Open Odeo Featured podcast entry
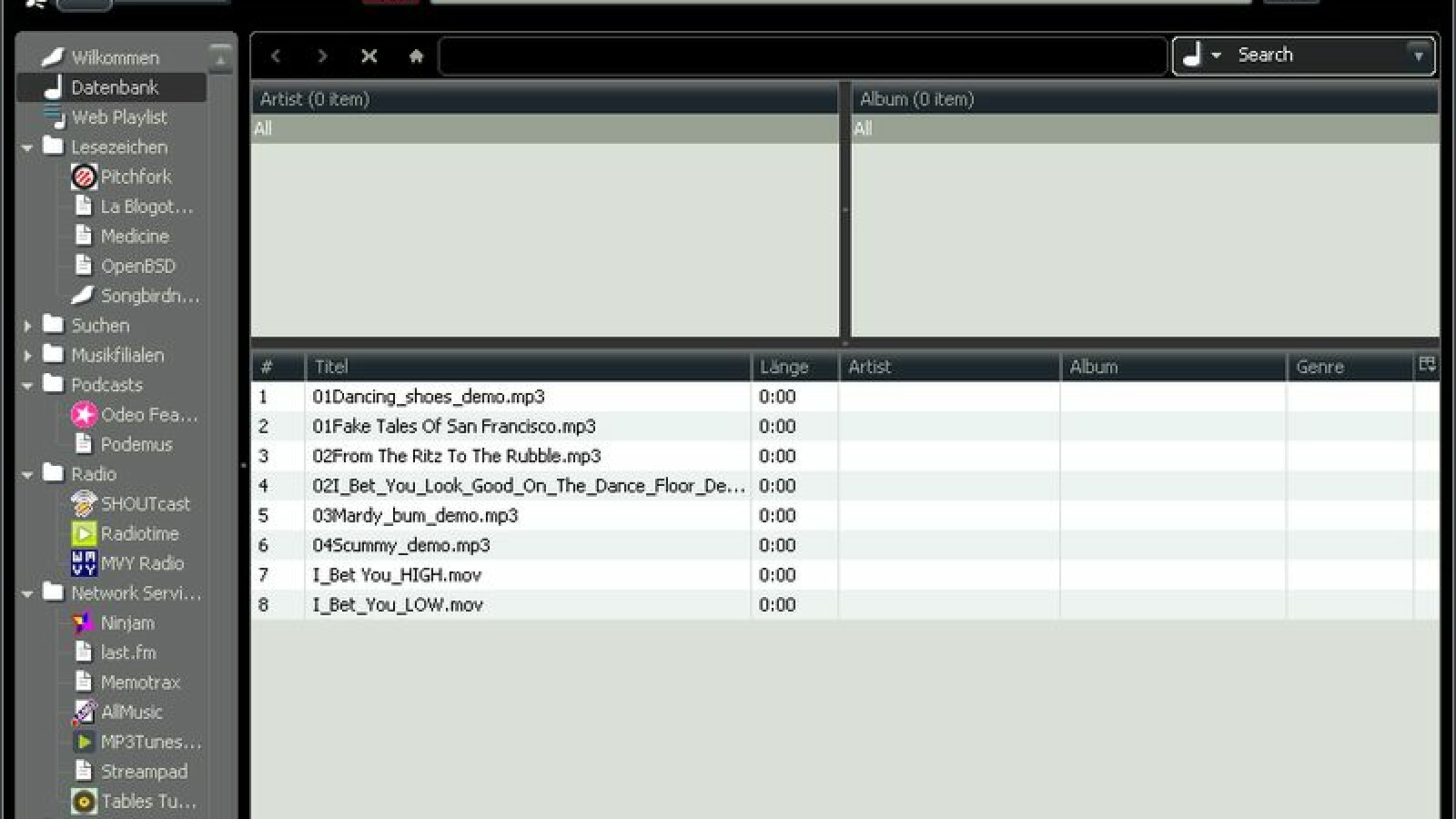 tap(147, 415)
